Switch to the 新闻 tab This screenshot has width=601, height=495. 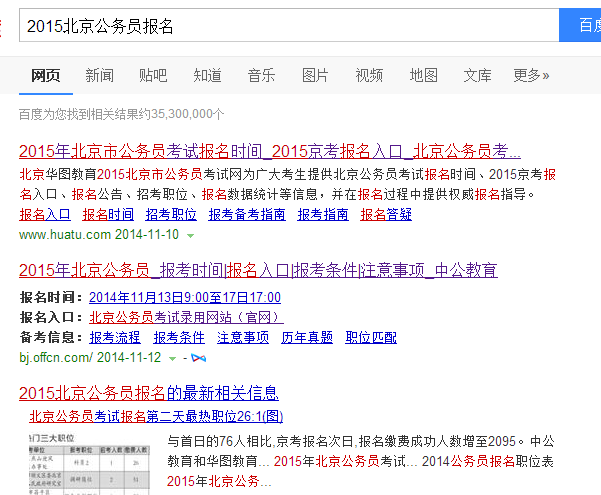[99, 75]
